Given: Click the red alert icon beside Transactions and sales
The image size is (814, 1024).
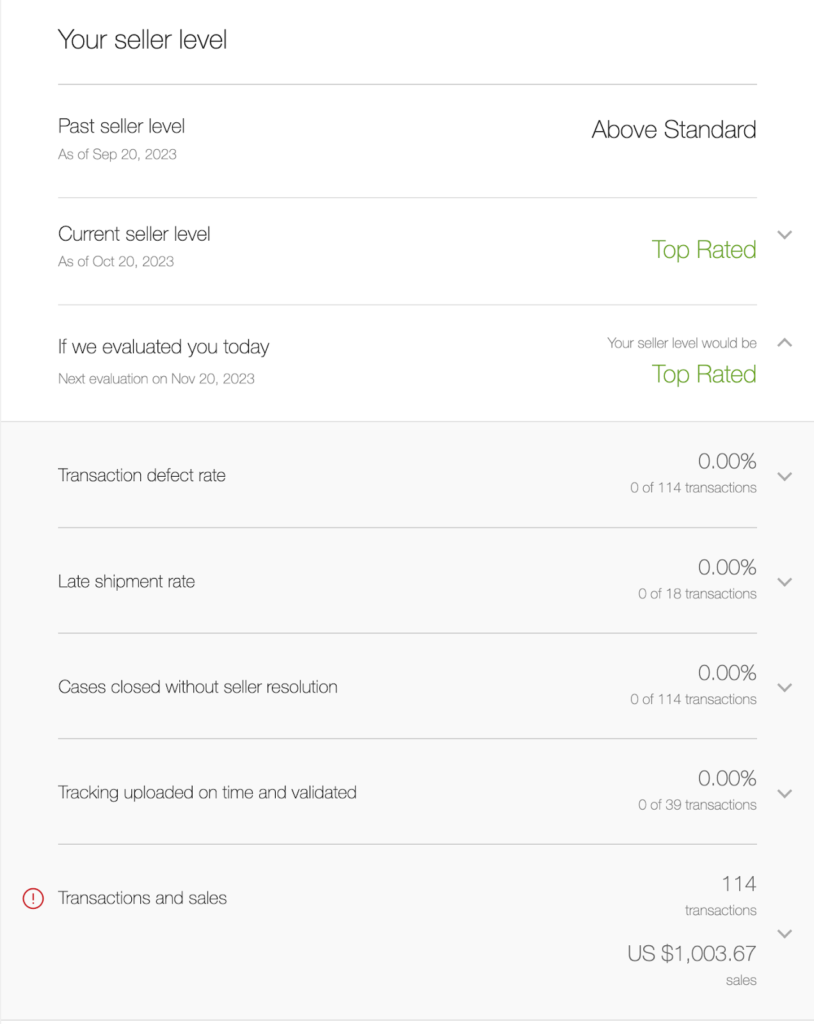Looking at the screenshot, I should point(33,899).
